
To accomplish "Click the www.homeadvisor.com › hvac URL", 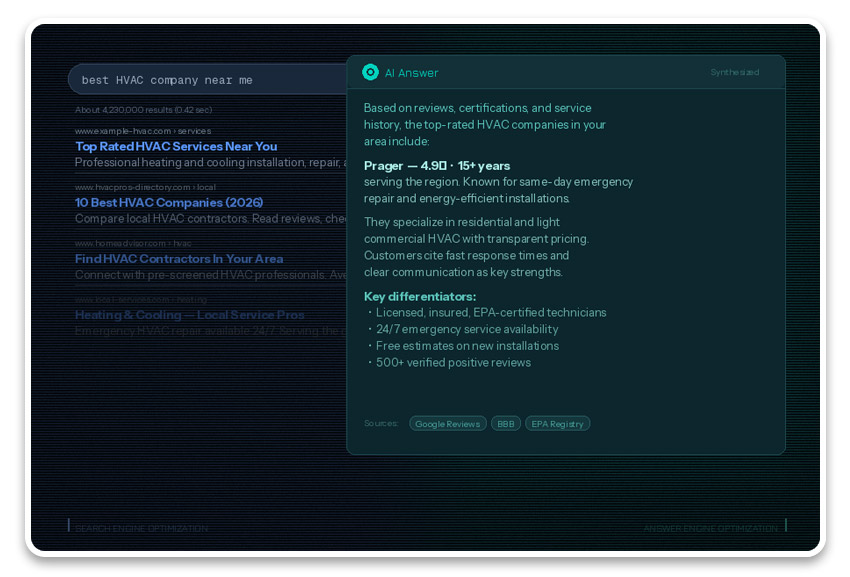I will (133, 243).
